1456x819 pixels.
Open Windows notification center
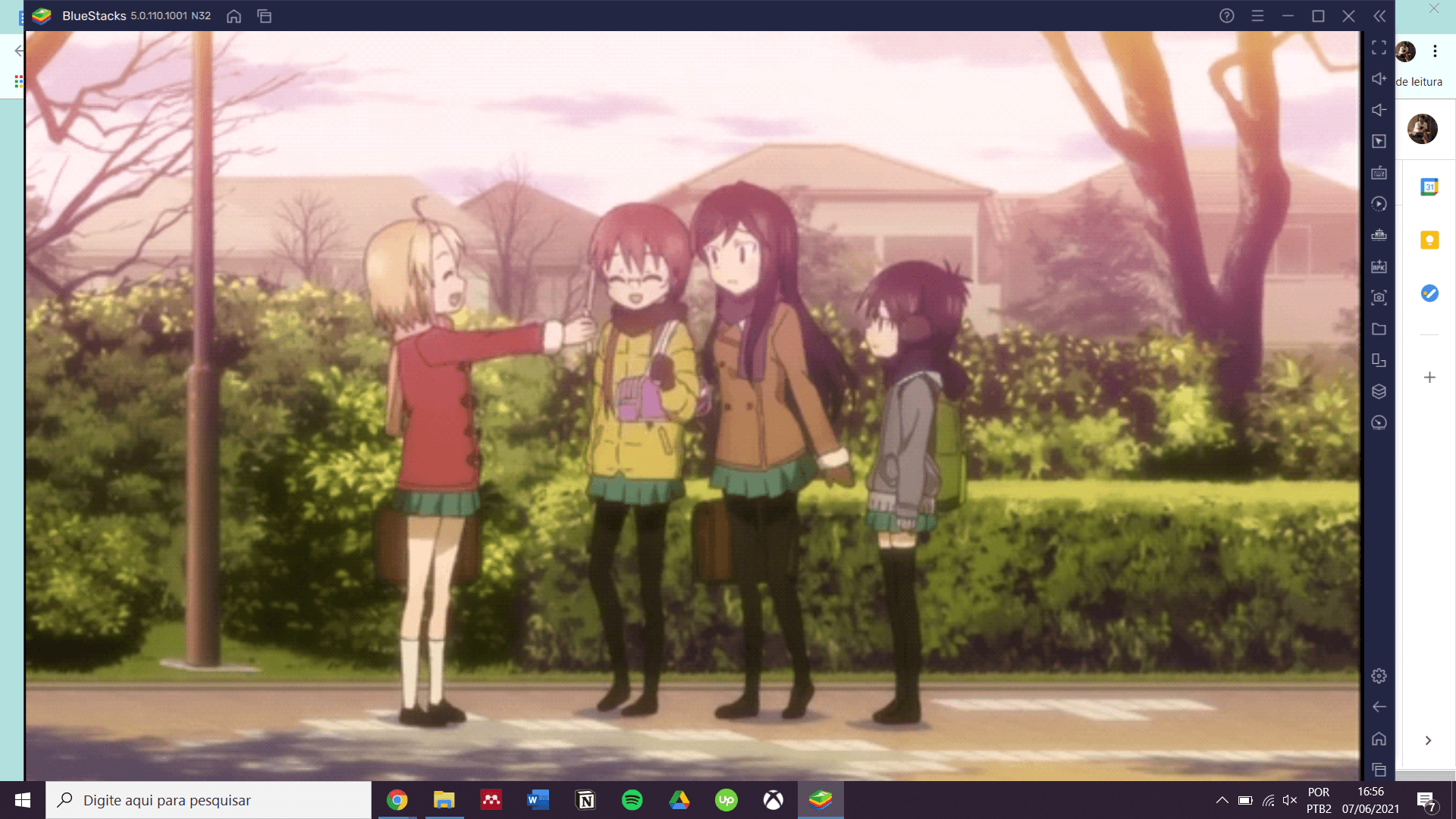1426,801
